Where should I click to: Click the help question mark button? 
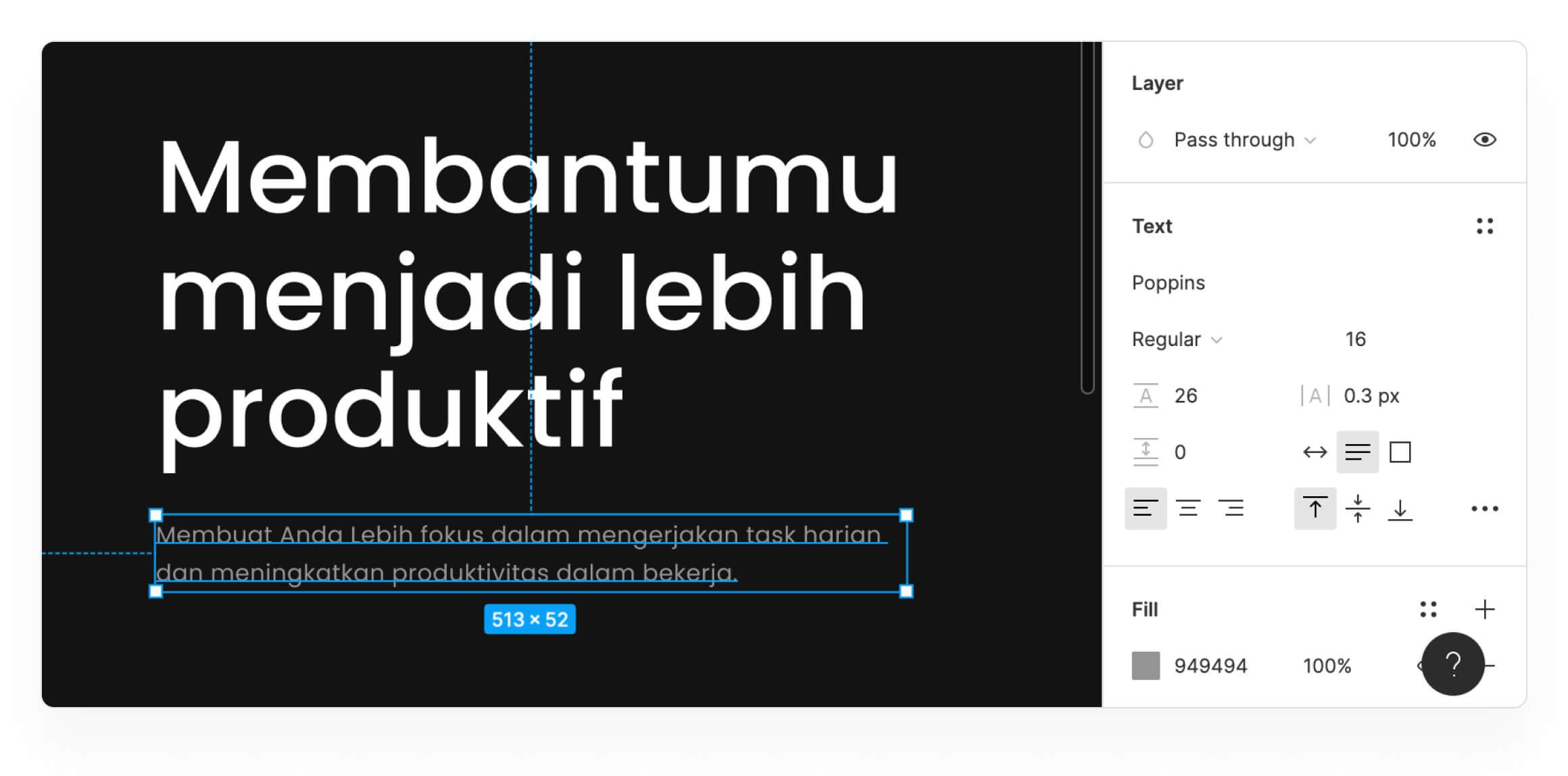(x=1452, y=664)
